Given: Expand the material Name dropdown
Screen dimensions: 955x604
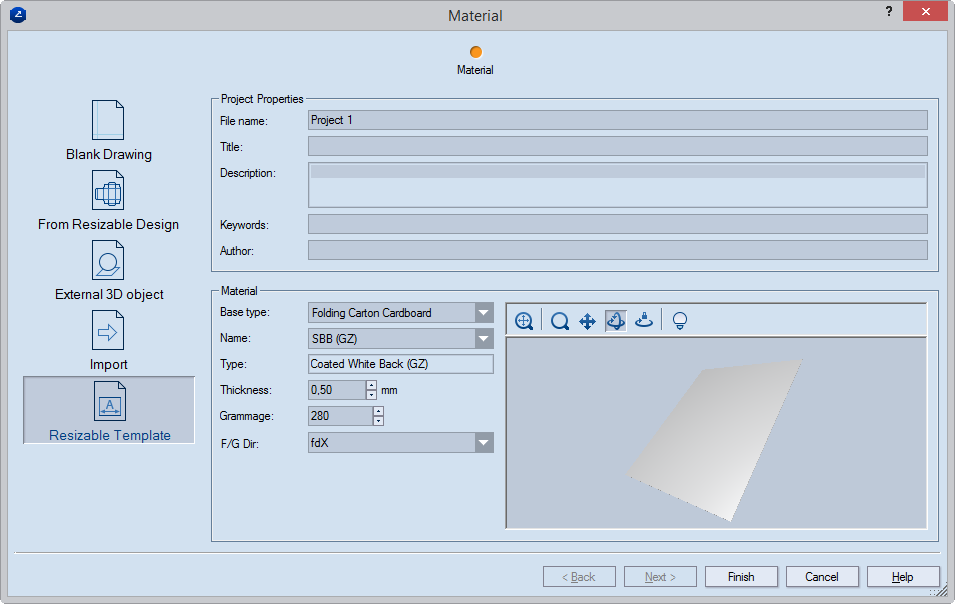Looking at the screenshot, I should [x=484, y=339].
